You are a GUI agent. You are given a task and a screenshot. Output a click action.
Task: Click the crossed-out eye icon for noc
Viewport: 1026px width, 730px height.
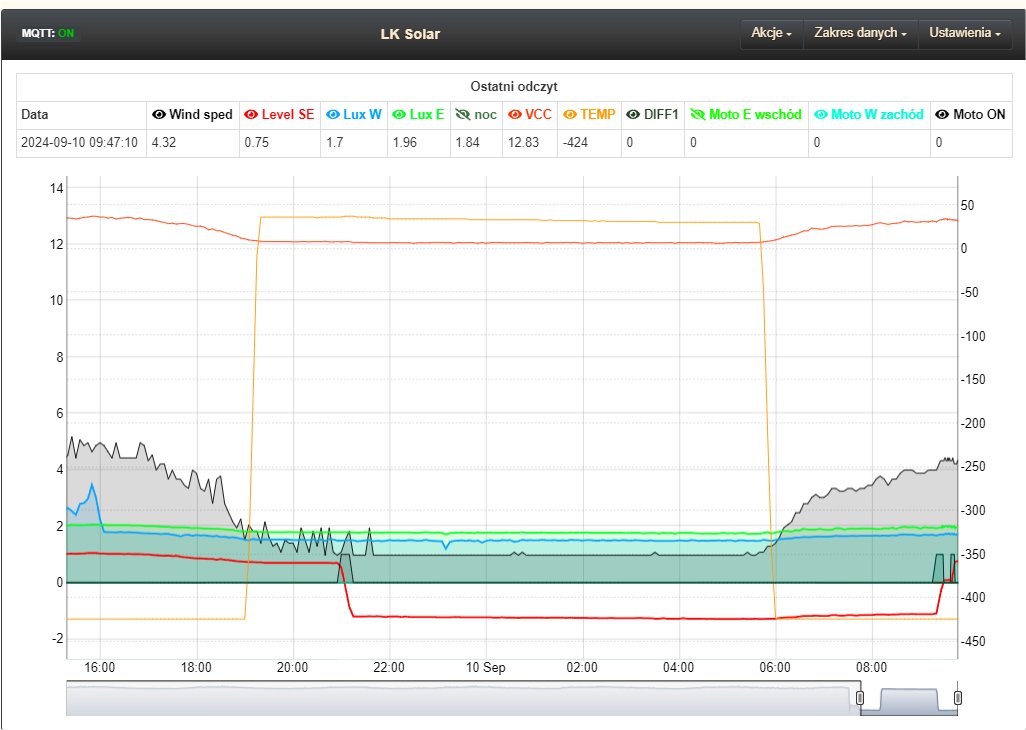tap(462, 115)
